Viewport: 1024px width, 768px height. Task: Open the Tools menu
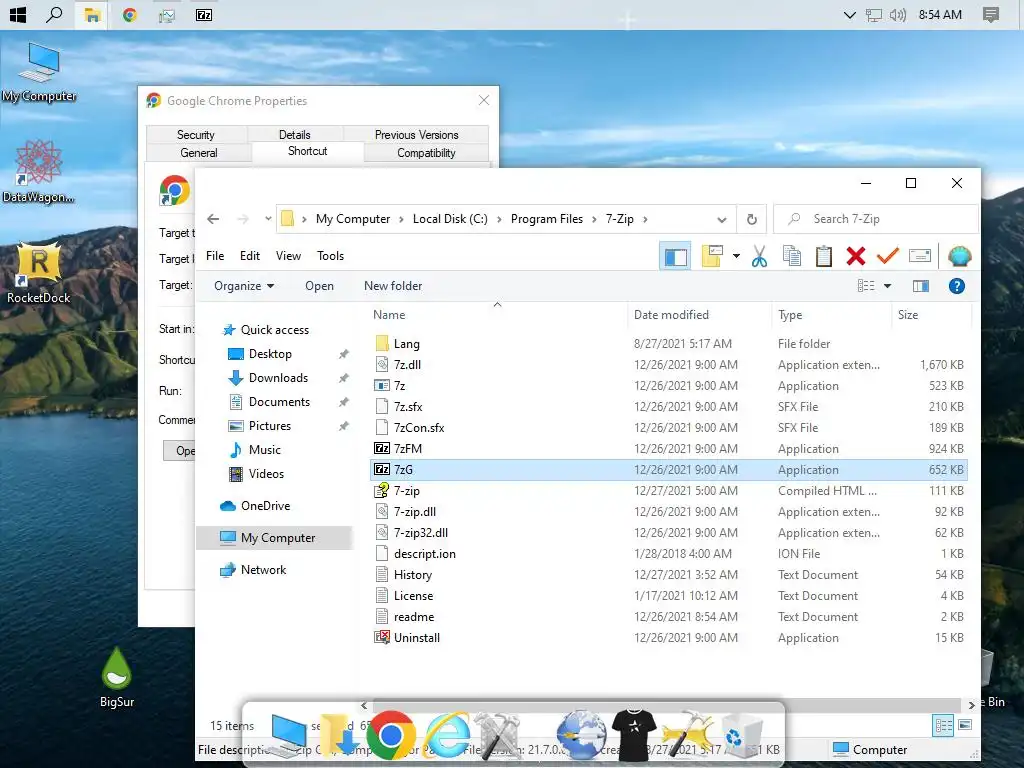pos(330,256)
